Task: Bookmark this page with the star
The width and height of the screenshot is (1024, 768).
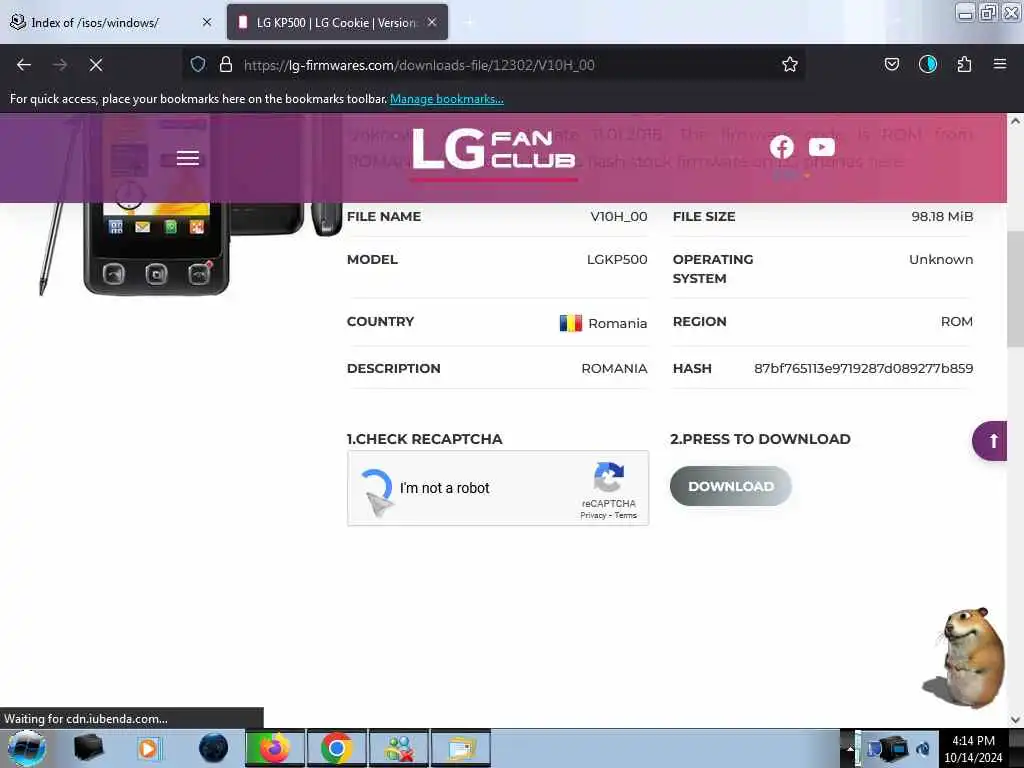Action: click(790, 64)
